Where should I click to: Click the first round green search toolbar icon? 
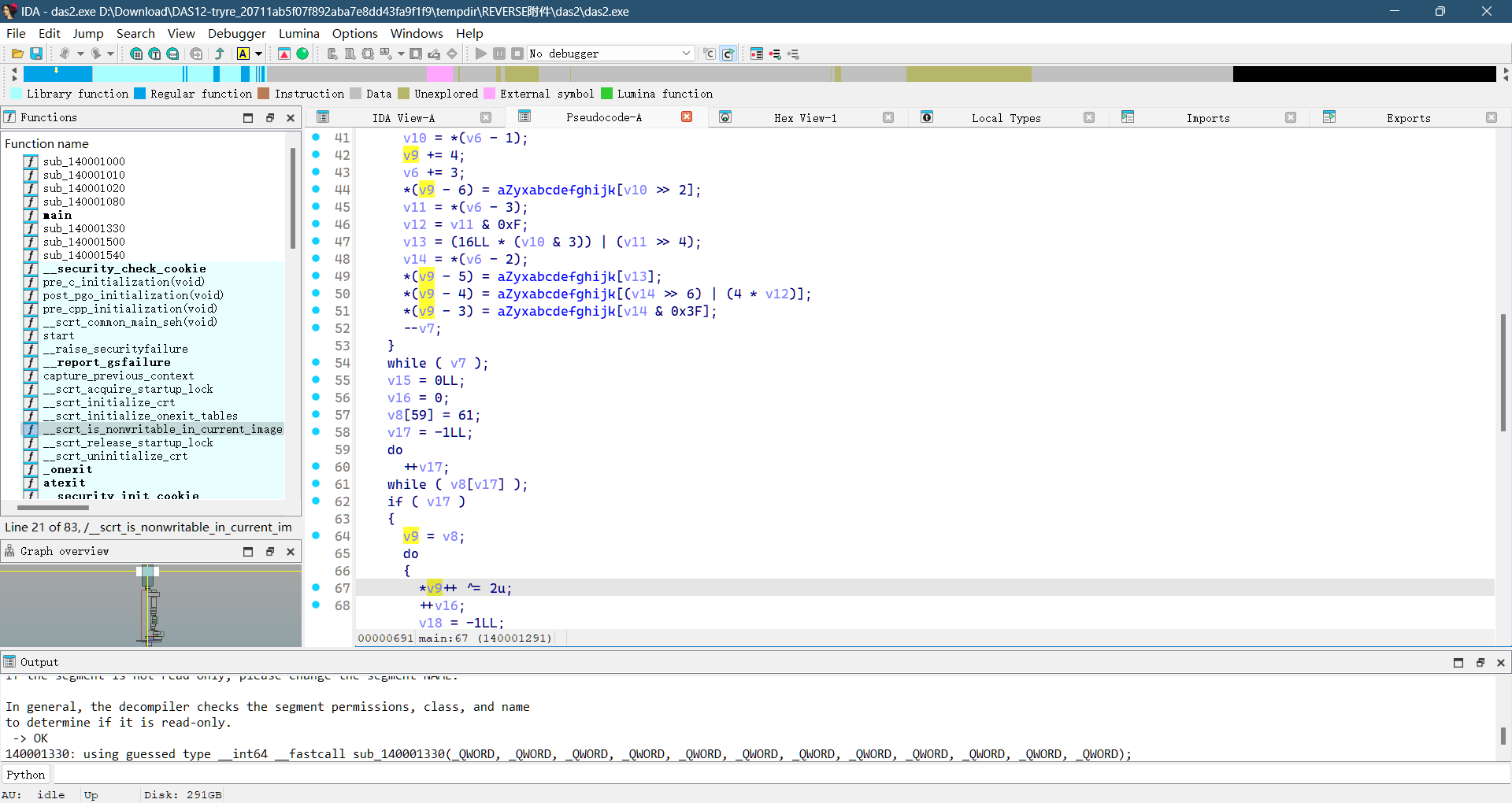(136, 54)
